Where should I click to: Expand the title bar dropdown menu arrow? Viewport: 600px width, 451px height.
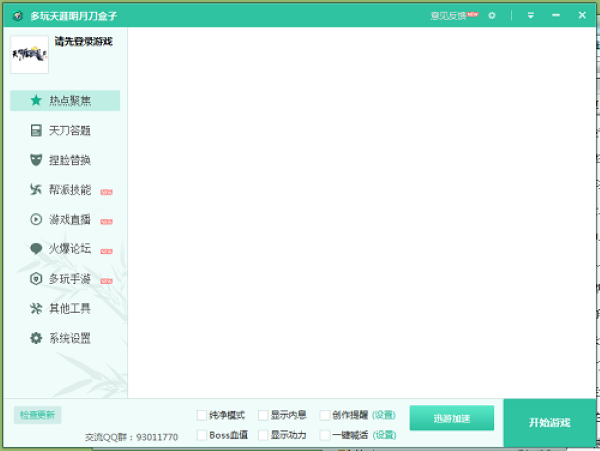(x=531, y=16)
